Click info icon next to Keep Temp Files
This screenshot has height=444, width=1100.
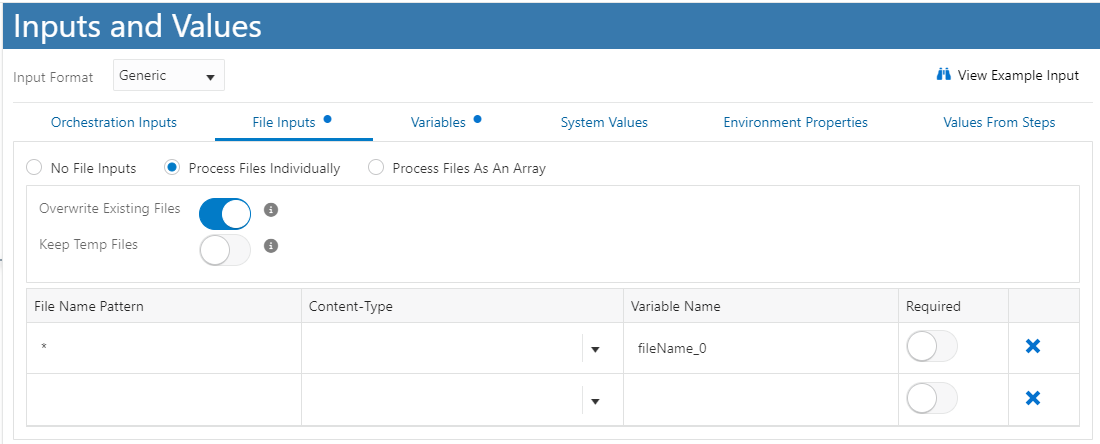270,245
